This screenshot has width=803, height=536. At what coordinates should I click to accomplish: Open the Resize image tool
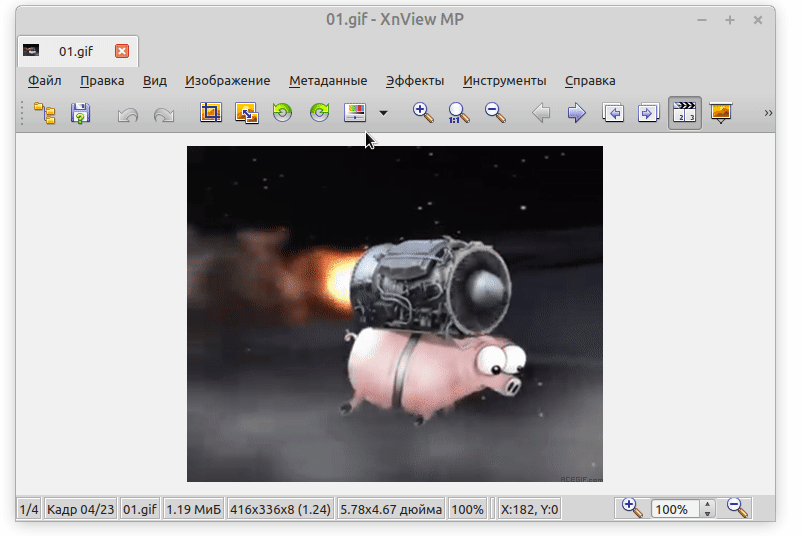(247, 113)
